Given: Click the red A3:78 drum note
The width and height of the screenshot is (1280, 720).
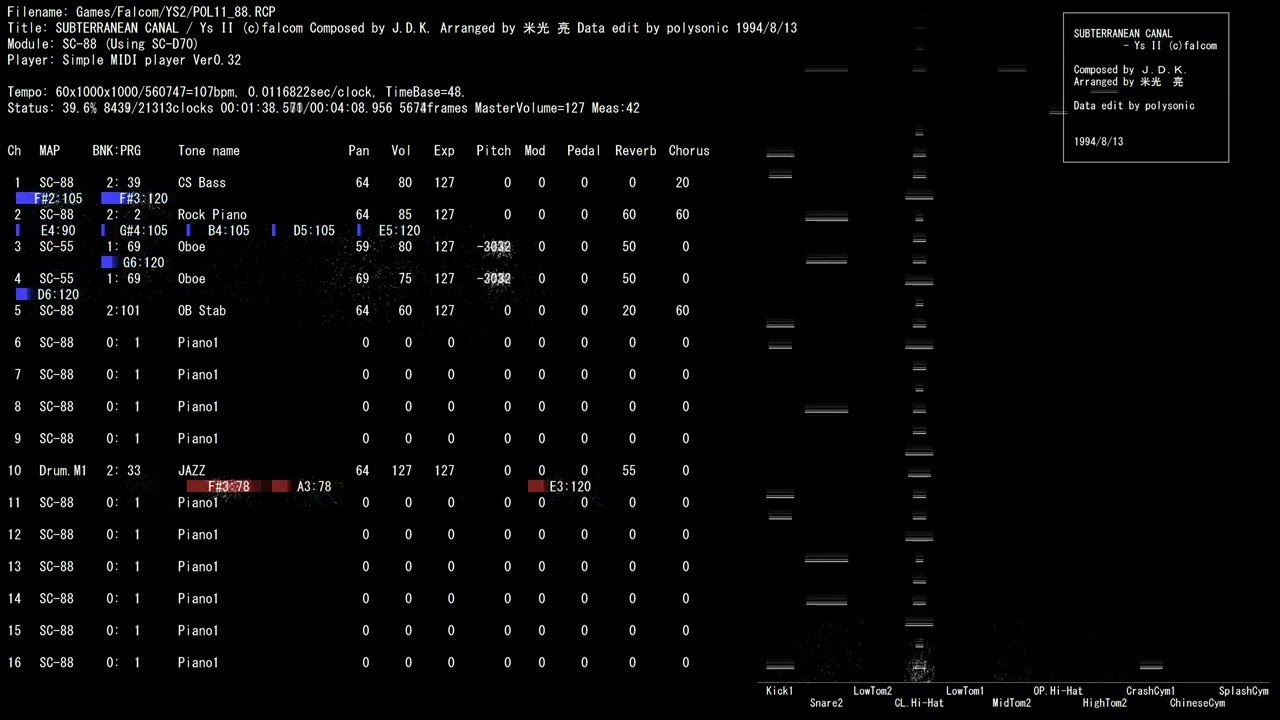Looking at the screenshot, I should (302, 486).
